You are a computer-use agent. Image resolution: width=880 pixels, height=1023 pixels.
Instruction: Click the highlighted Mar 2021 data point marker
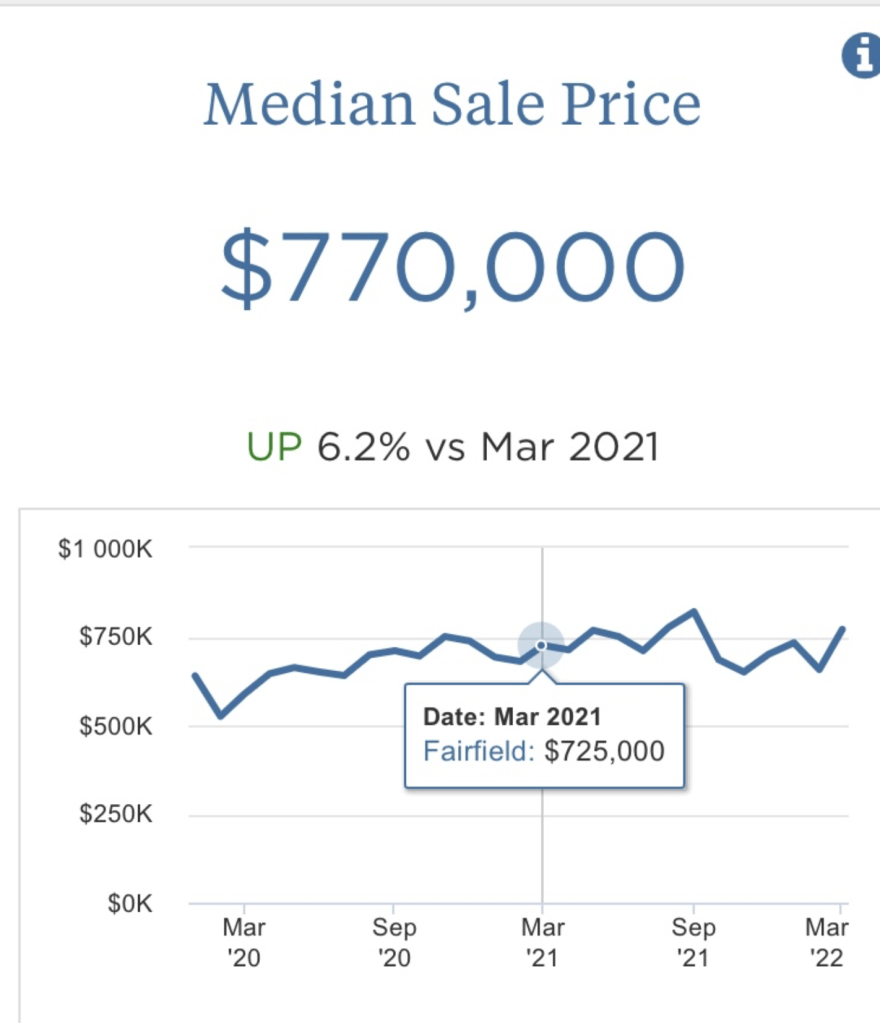541,645
